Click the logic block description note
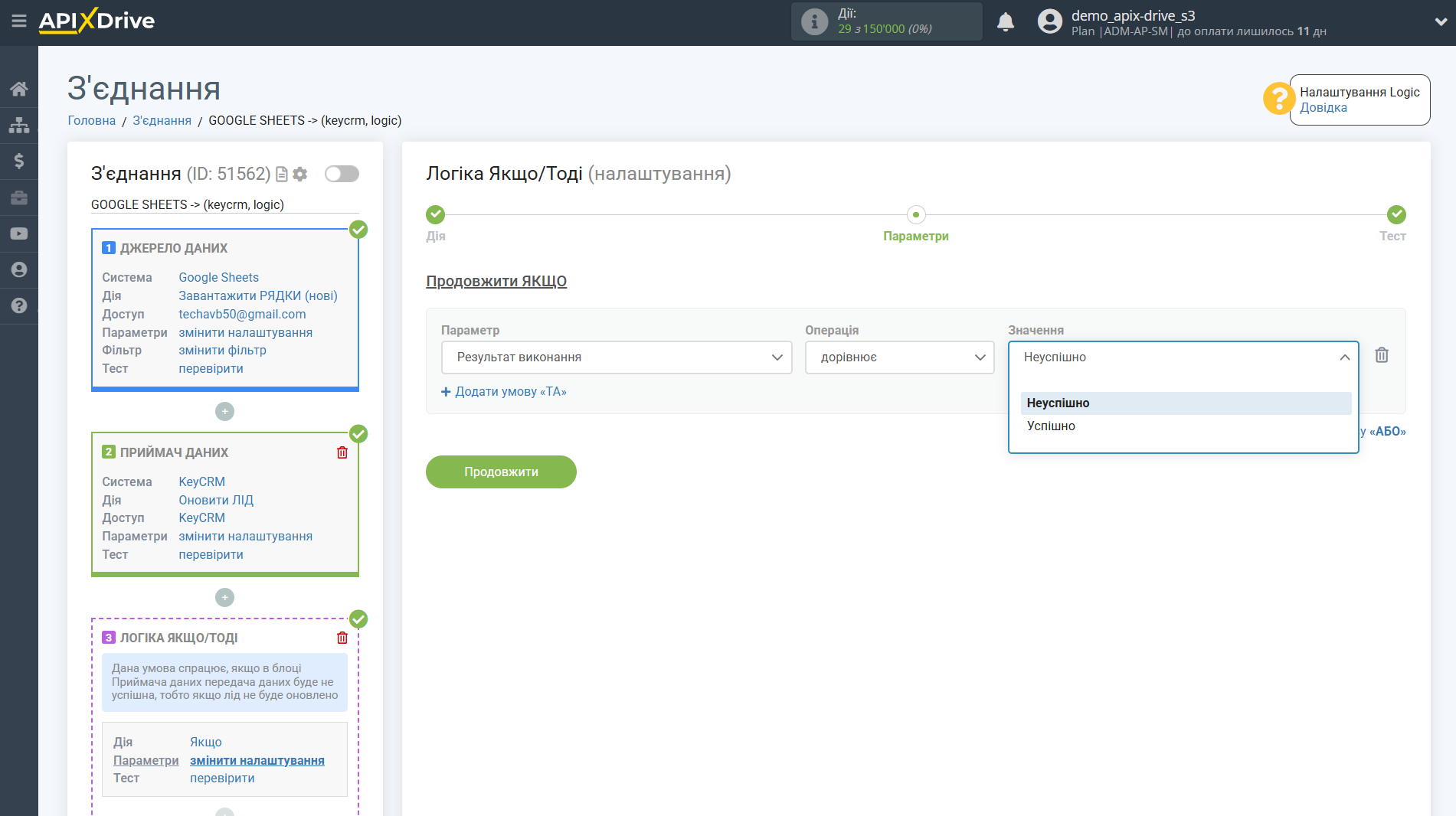Image resolution: width=1456 pixels, height=816 pixels. tap(224, 682)
